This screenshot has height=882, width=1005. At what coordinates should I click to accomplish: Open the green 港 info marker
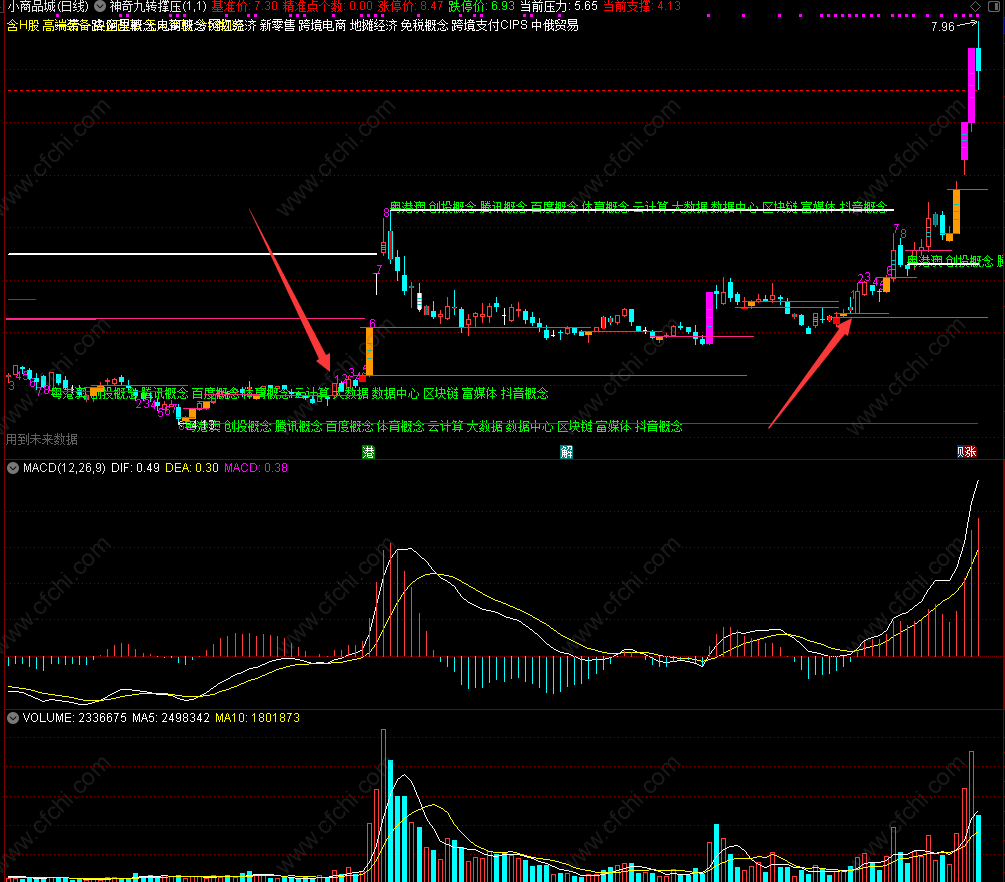[x=368, y=452]
